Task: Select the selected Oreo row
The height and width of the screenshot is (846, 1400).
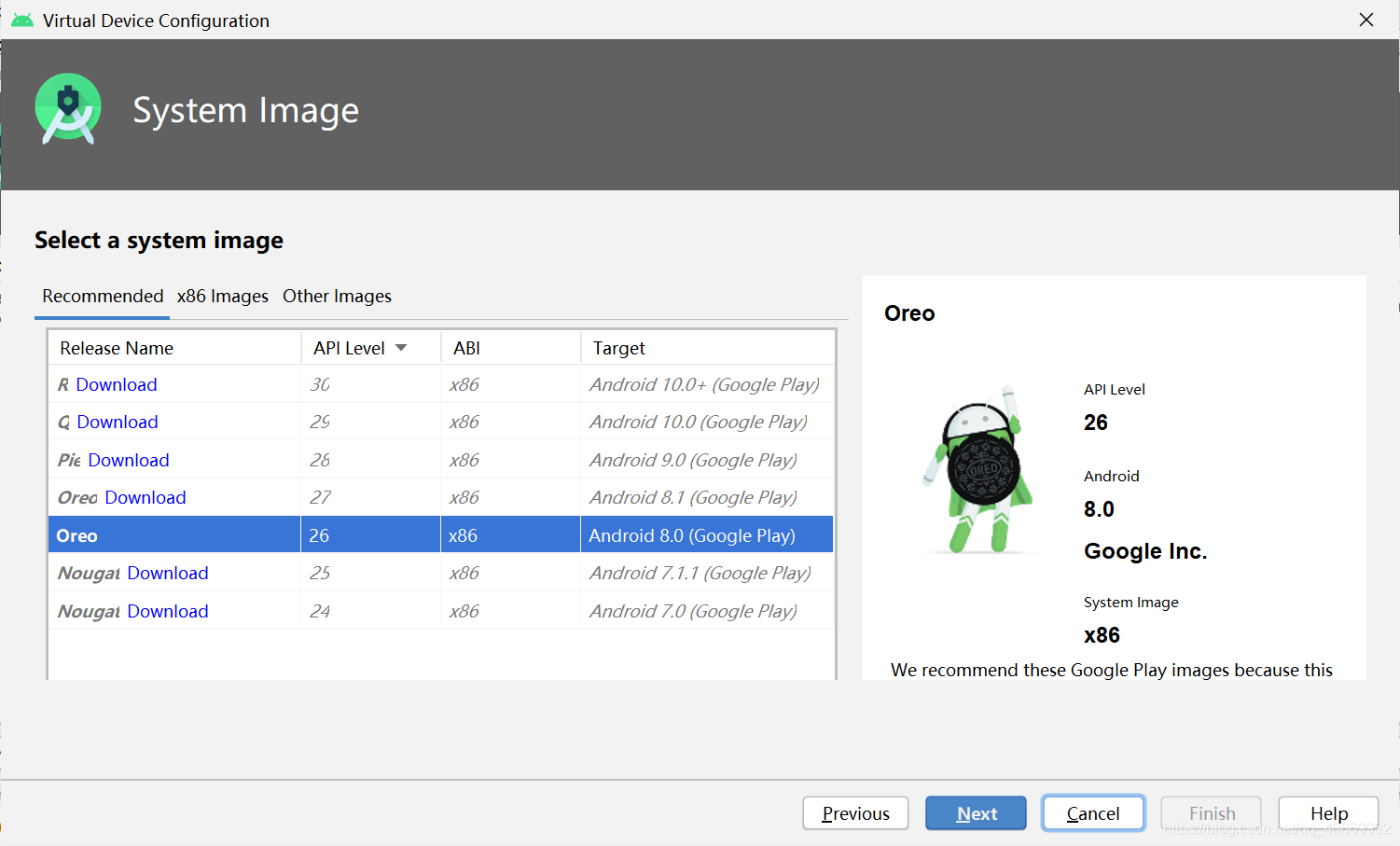Action: click(440, 535)
